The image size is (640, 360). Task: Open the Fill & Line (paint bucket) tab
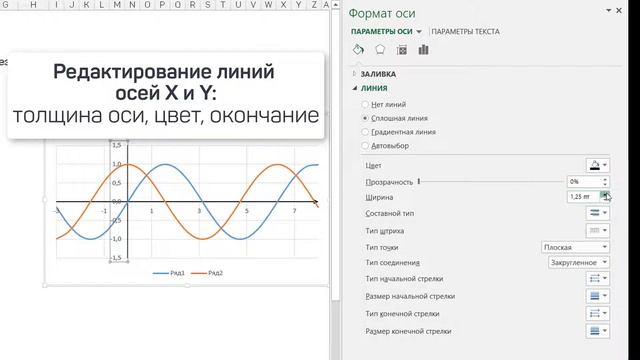point(358,50)
